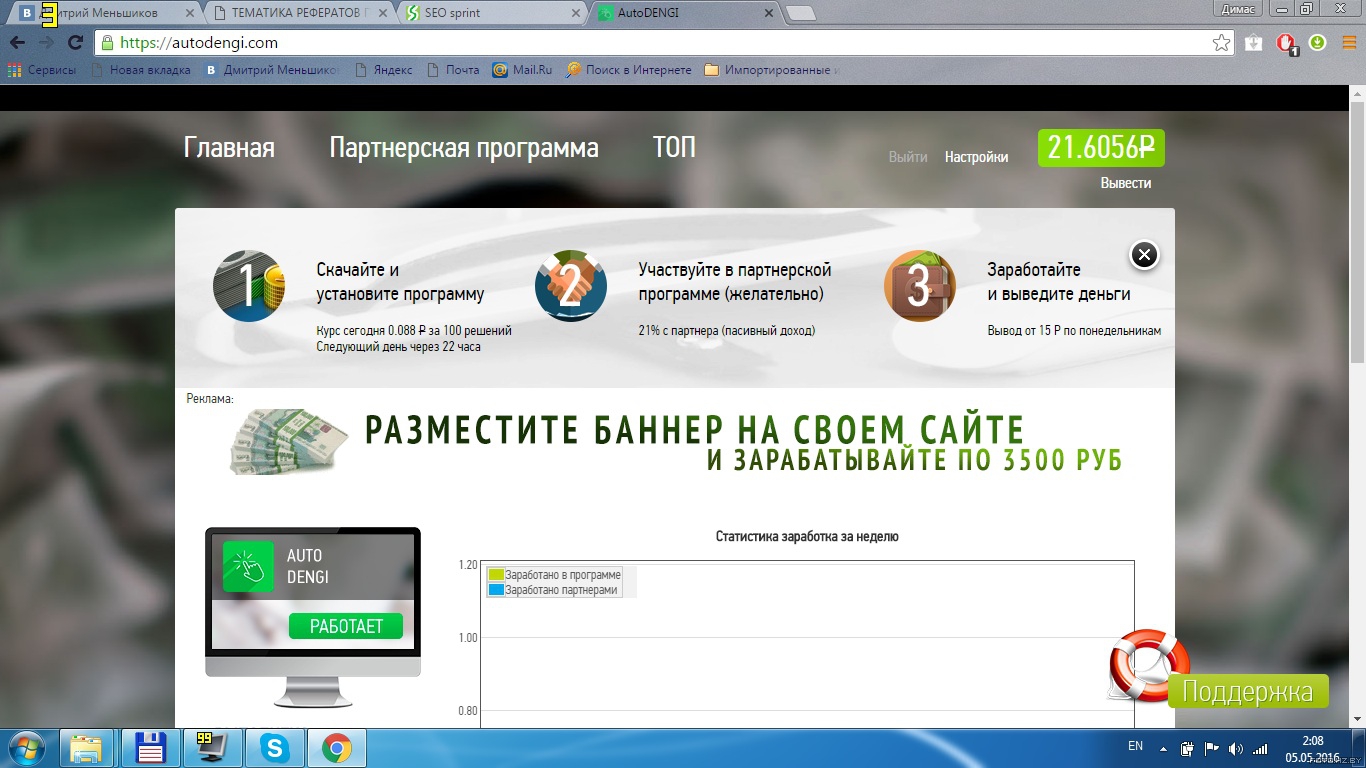Open the ТОП page

674,148
